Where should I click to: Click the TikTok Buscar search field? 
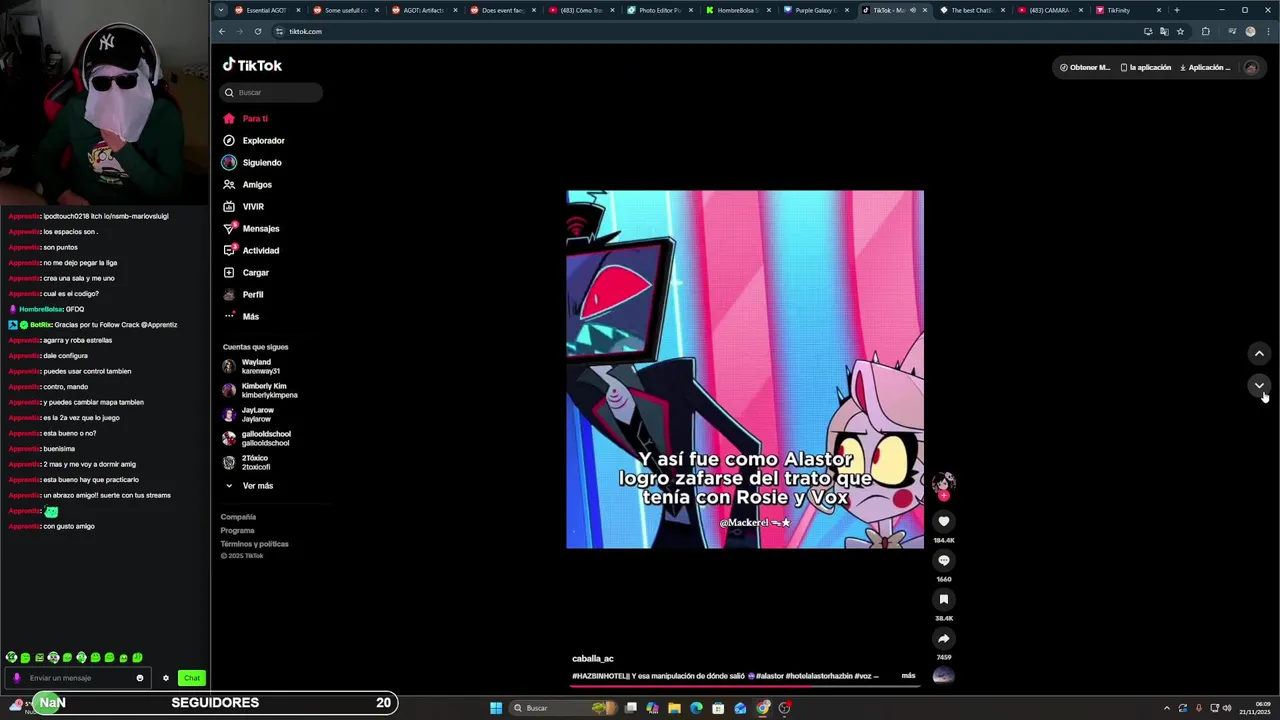(x=271, y=92)
